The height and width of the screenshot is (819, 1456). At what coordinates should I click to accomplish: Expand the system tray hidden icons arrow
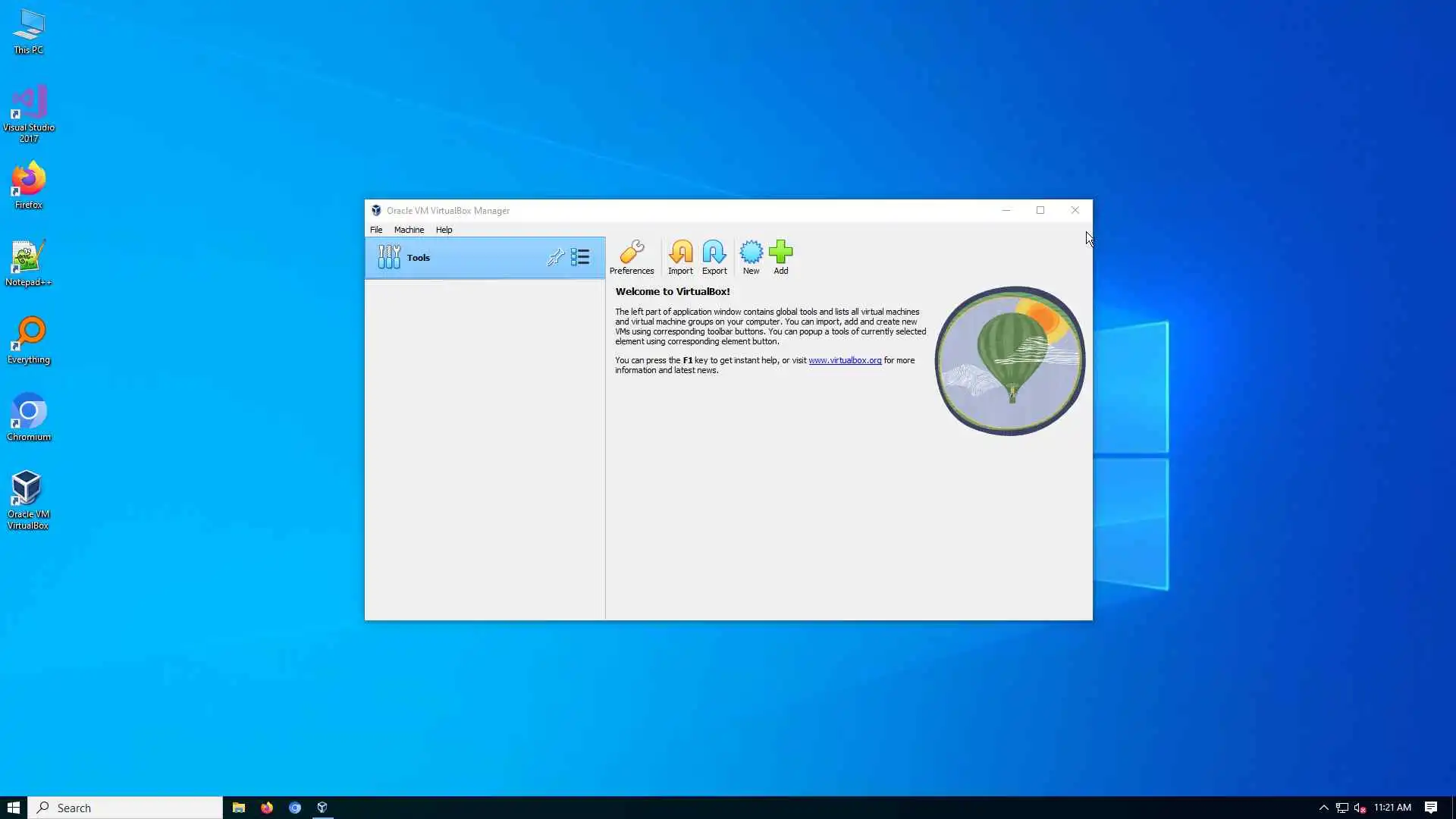[1323, 808]
